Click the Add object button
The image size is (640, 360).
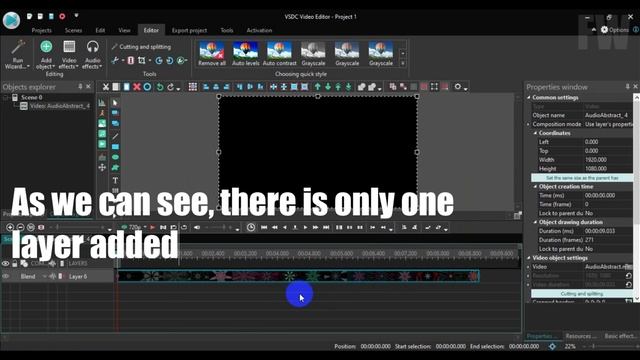coord(46,54)
